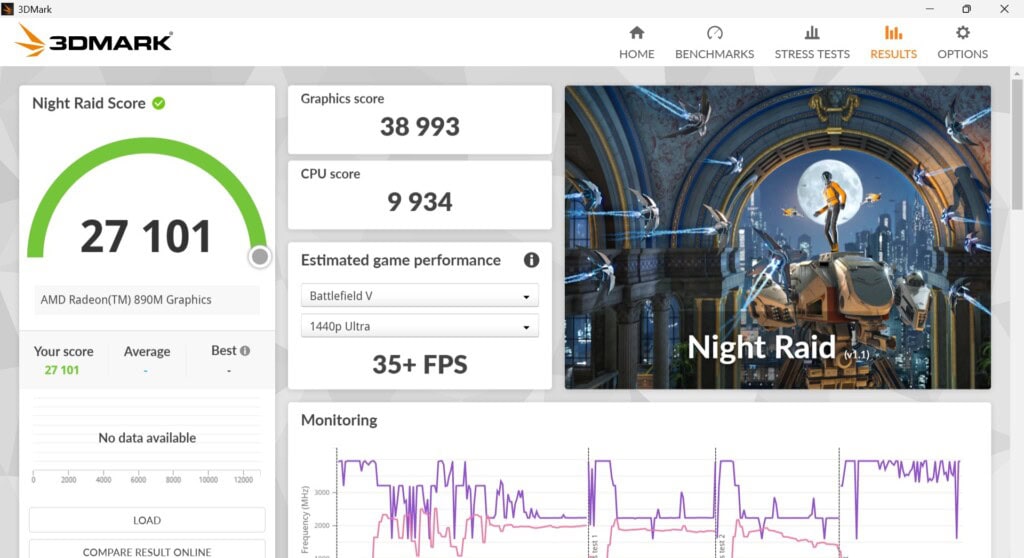This screenshot has height=558, width=1024.
Task: Click the Average score dash link
Action: (145, 371)
